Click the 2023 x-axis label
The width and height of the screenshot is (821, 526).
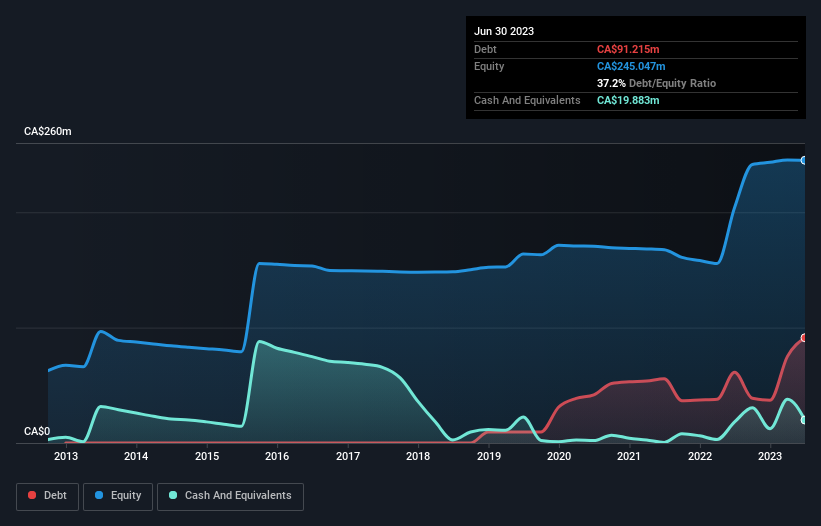tap(770, 456)
